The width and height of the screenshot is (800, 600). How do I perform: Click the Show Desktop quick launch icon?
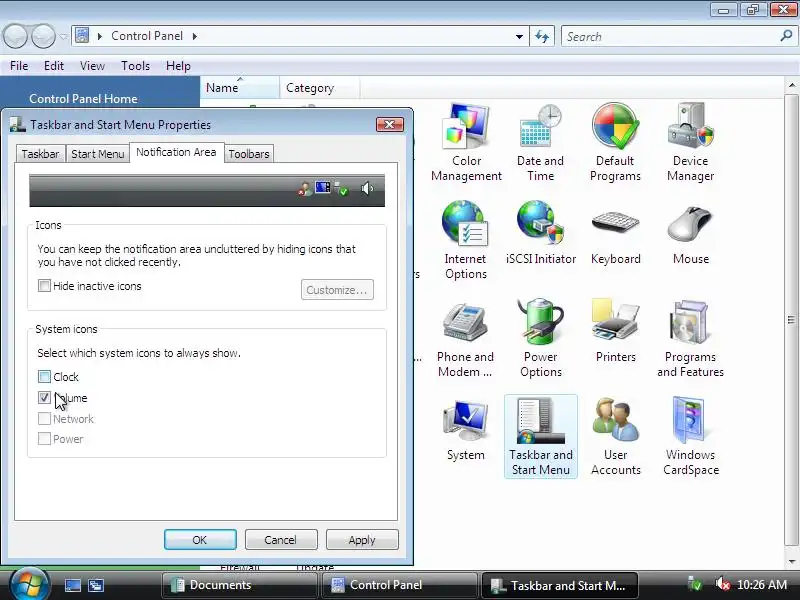click(72, 585)
